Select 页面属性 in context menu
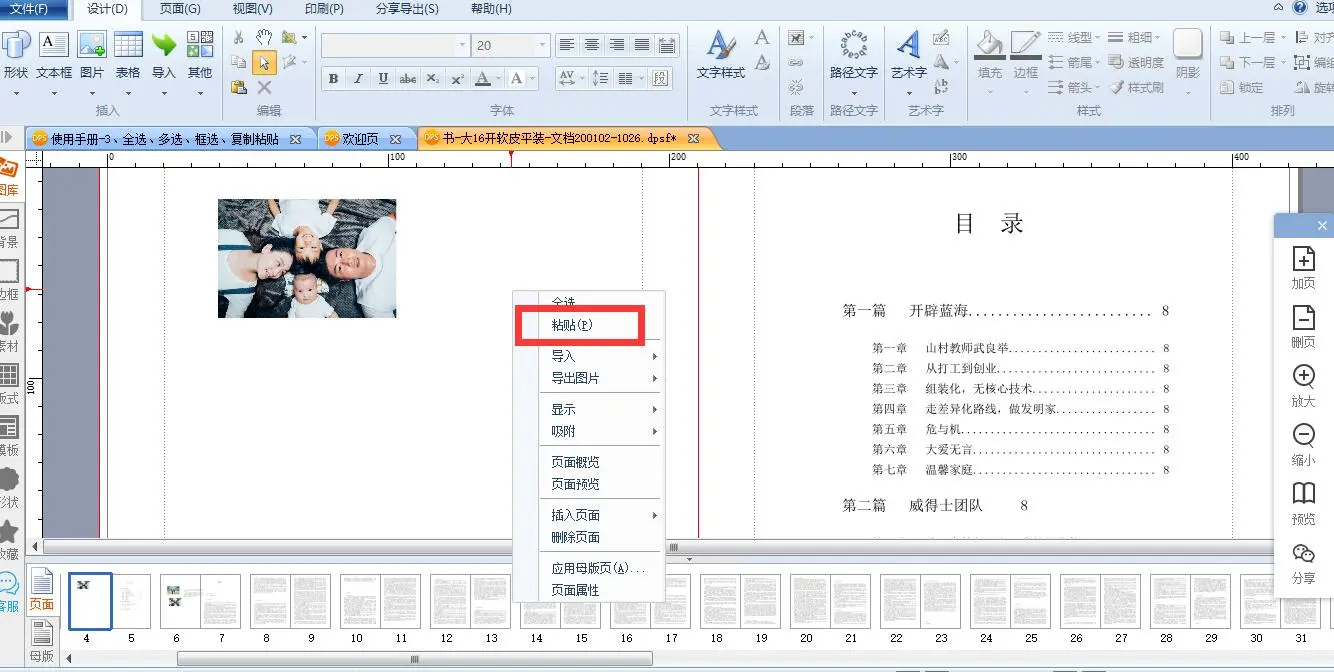The width and height of the screenshot is (1334, 672). pyautogui.click(x=575, y=590)
